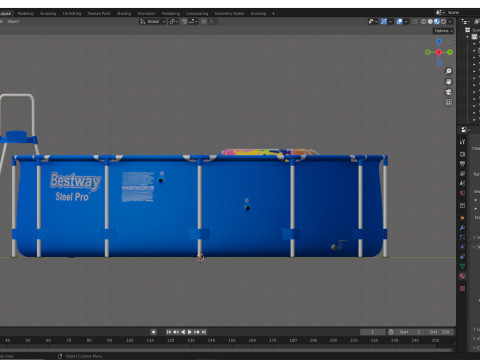This screenshot has height=360, width=480.
Task: Click the zoom view magnifier icon
Action: (x=449, y=71)
